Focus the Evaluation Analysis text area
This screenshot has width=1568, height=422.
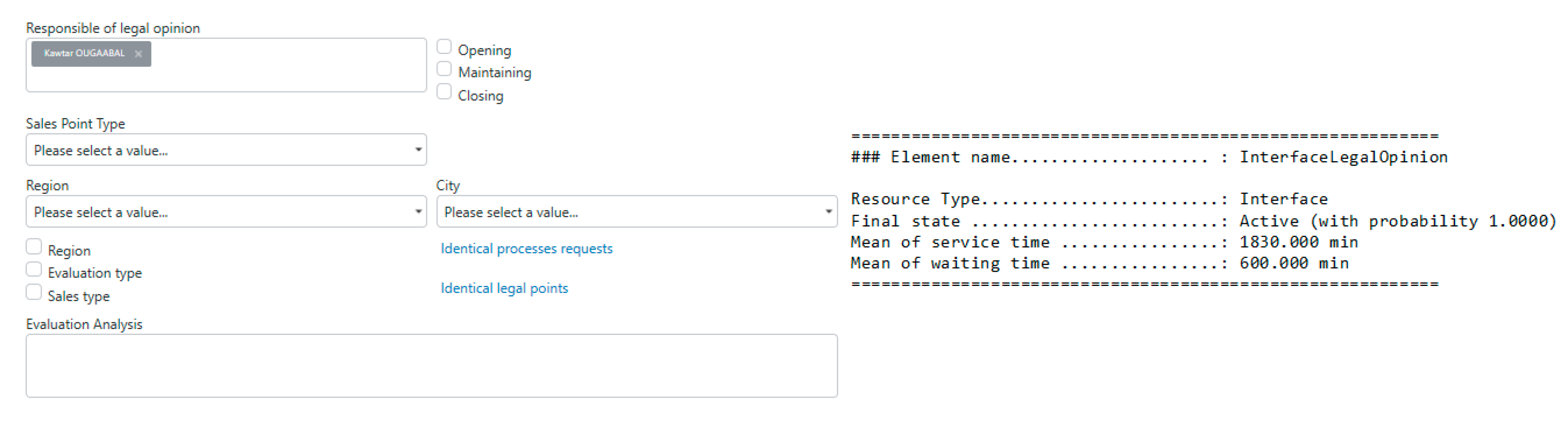click(x=431, y=365)
